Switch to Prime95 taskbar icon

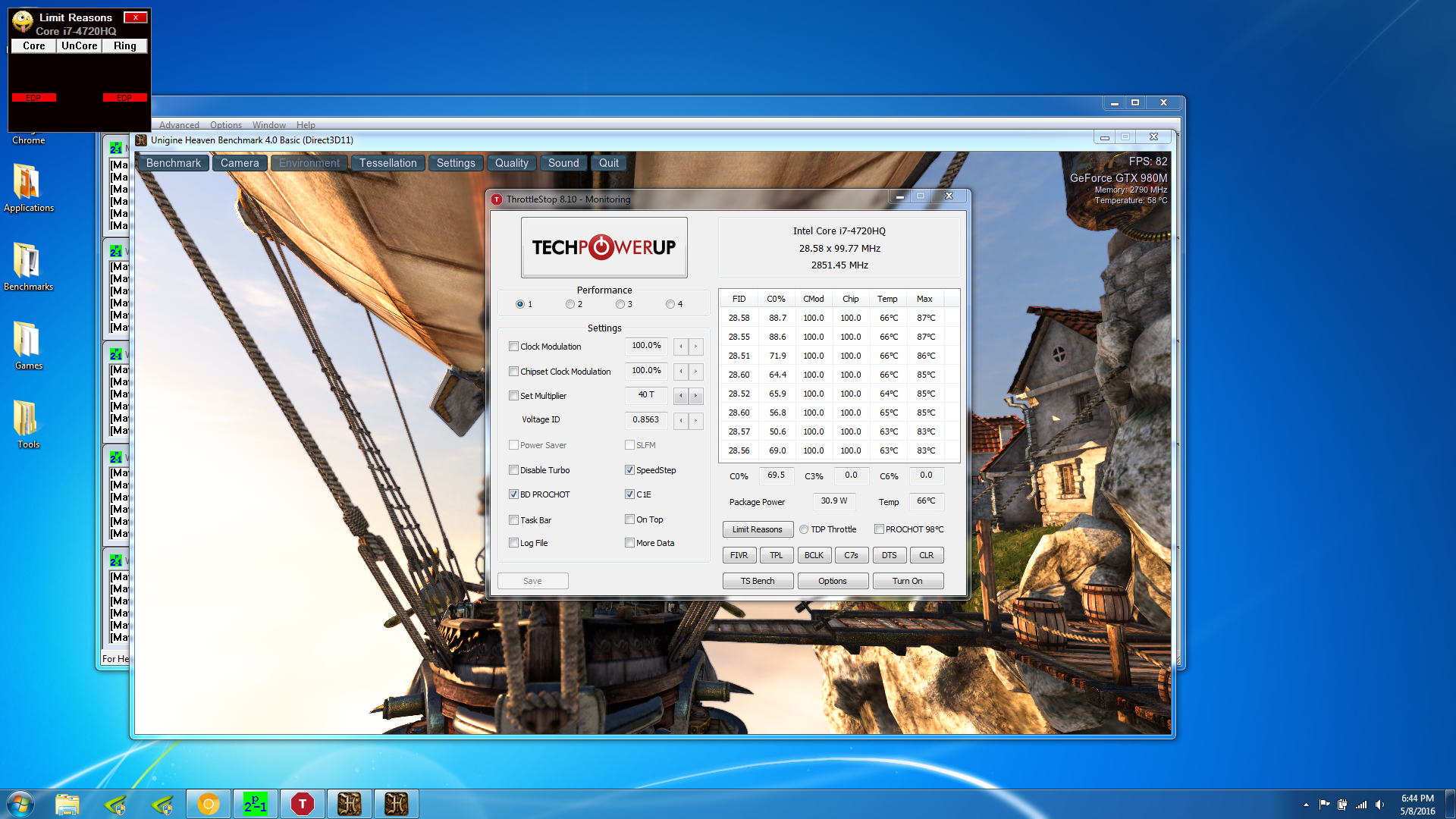pos(256,804)
